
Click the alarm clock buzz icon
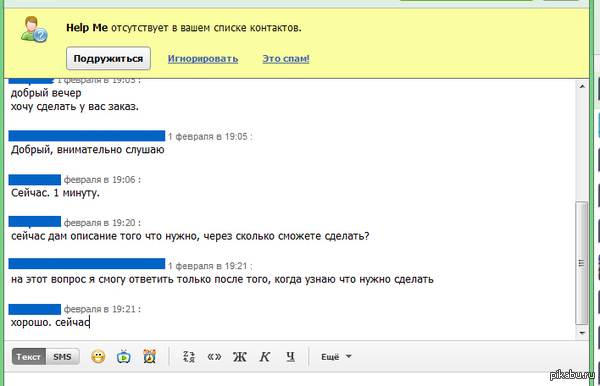pyautogui.click(x=149, y=357)
